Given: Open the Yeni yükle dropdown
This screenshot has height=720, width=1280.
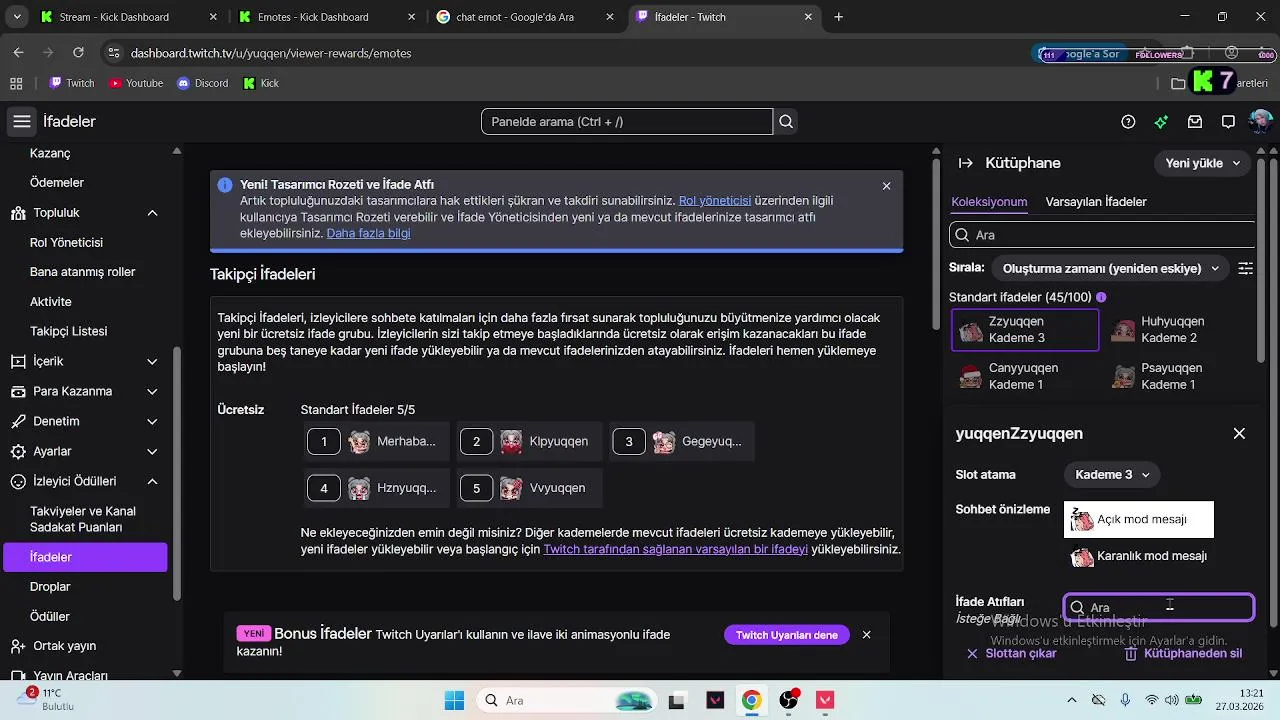Looking at the screenshot, I should pyautogui.click(x=1203, y=163).
